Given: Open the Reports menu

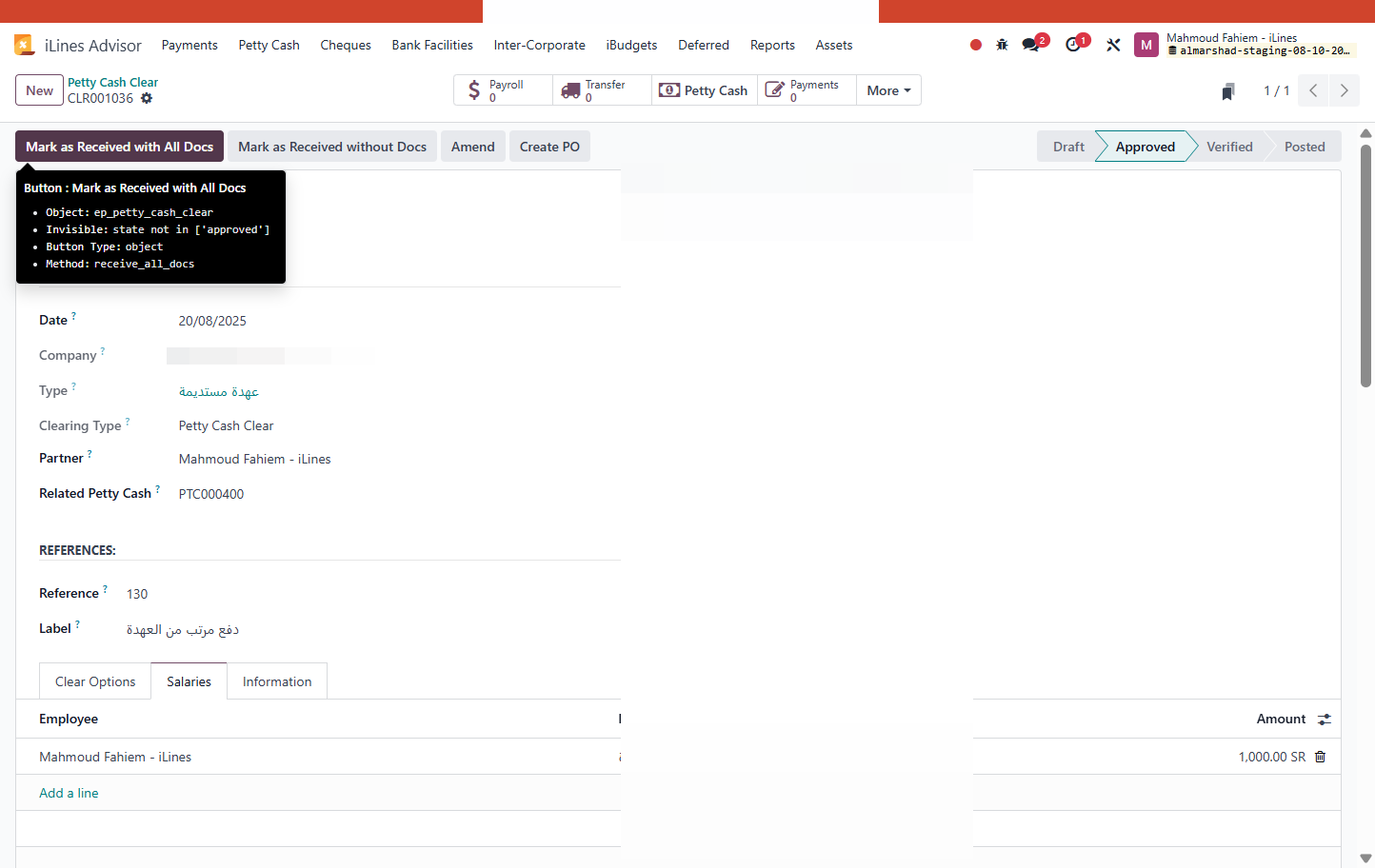Looking at the screenshot, I should (x=772, y=45).
